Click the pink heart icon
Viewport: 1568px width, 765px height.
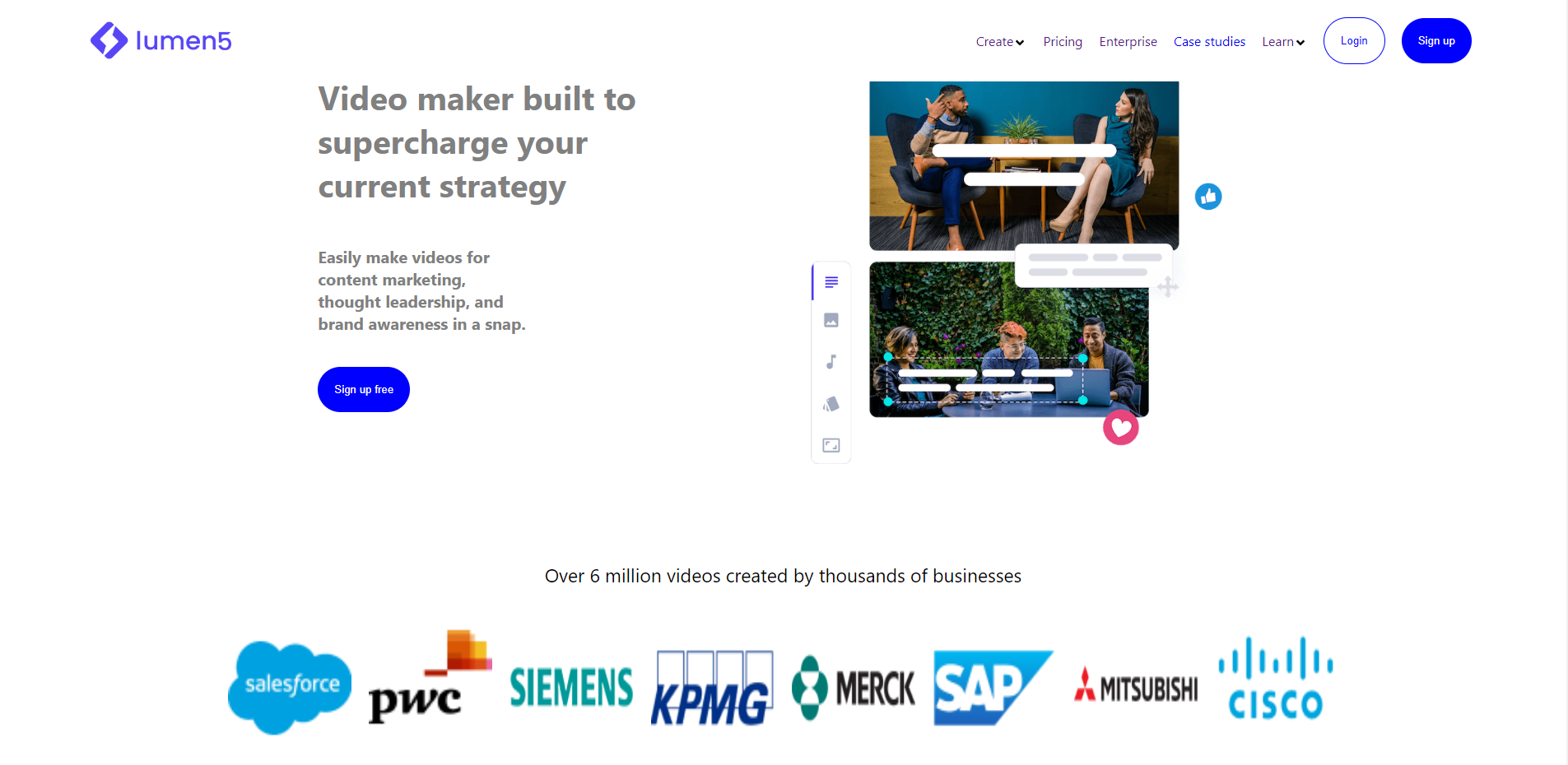[x=1121, y=428]
